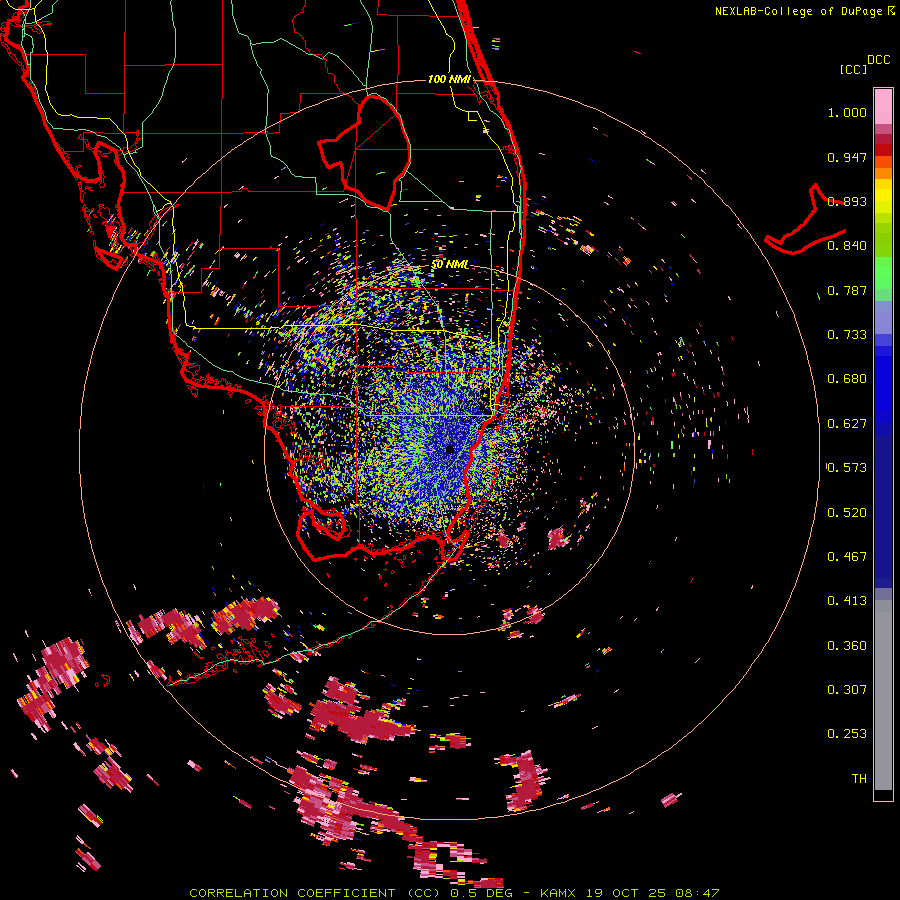Select the 0.787 legend value
The image size is (900, 900).
pyautogui.click(x=847, y=290)
